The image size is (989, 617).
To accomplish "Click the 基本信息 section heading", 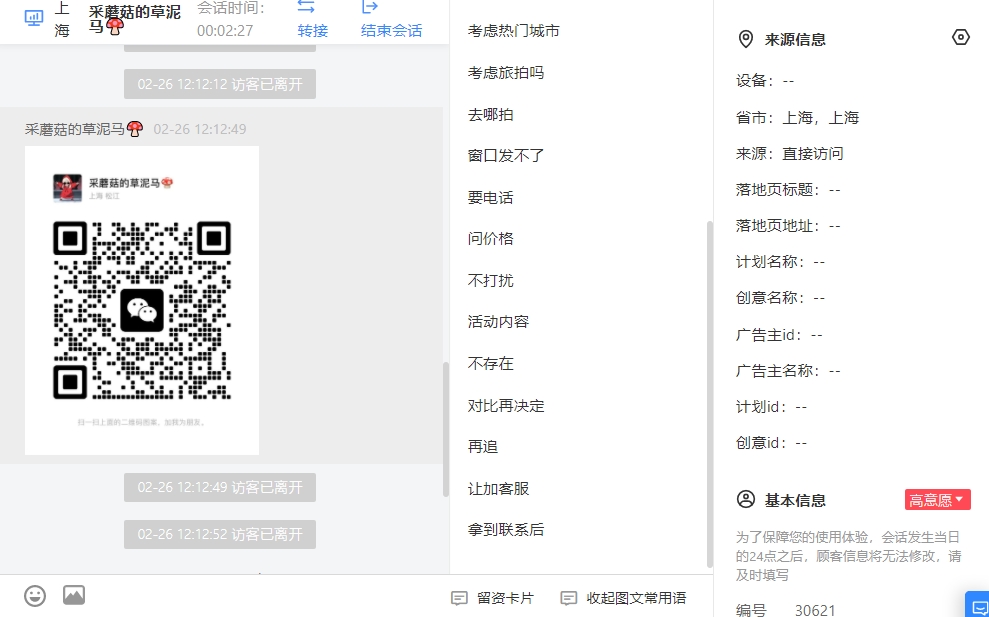I will 795,500.
